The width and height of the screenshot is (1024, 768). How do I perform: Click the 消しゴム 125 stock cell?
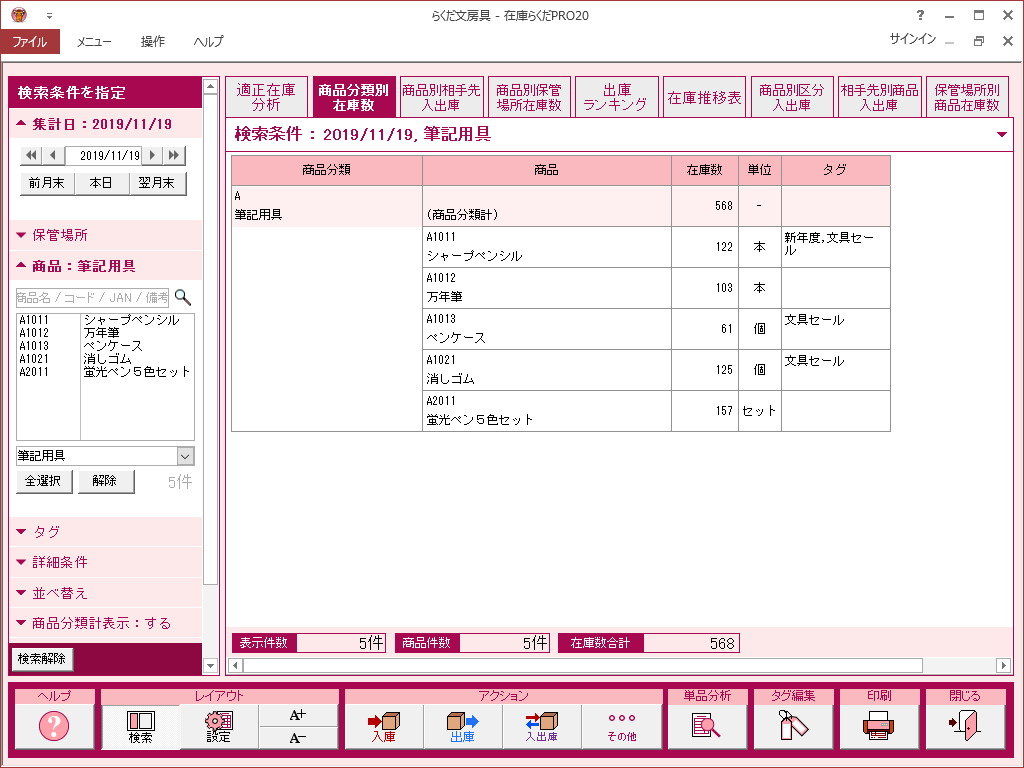tap(705, 370)
